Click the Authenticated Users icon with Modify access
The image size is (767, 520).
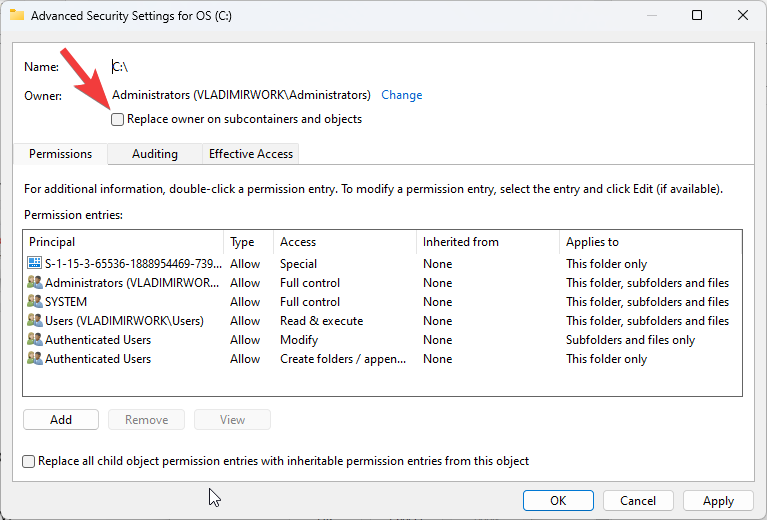tap(35, 340)
